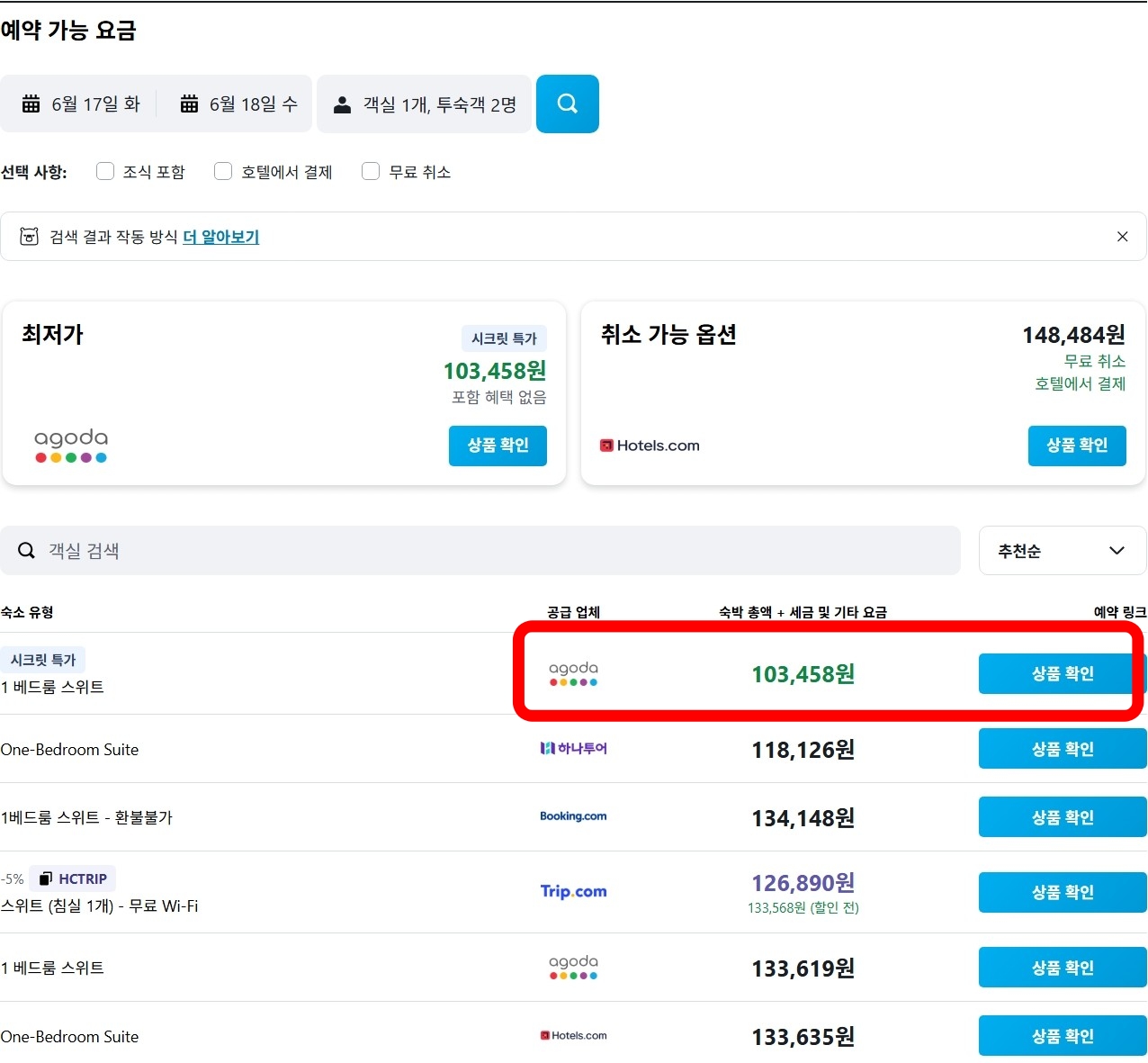Click 상품 확인 on the Booking.com row
The image size is (1148, 1063).
(x=1062, y=816)
